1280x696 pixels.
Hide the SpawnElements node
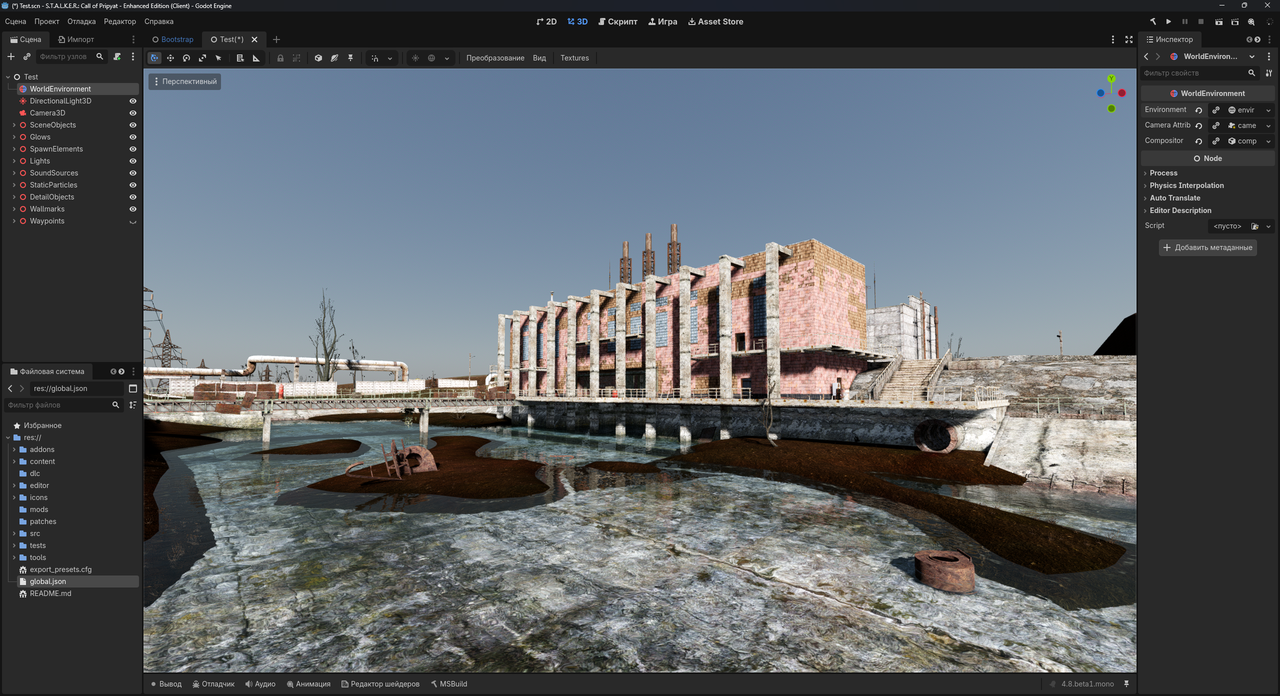click(133, 149)
